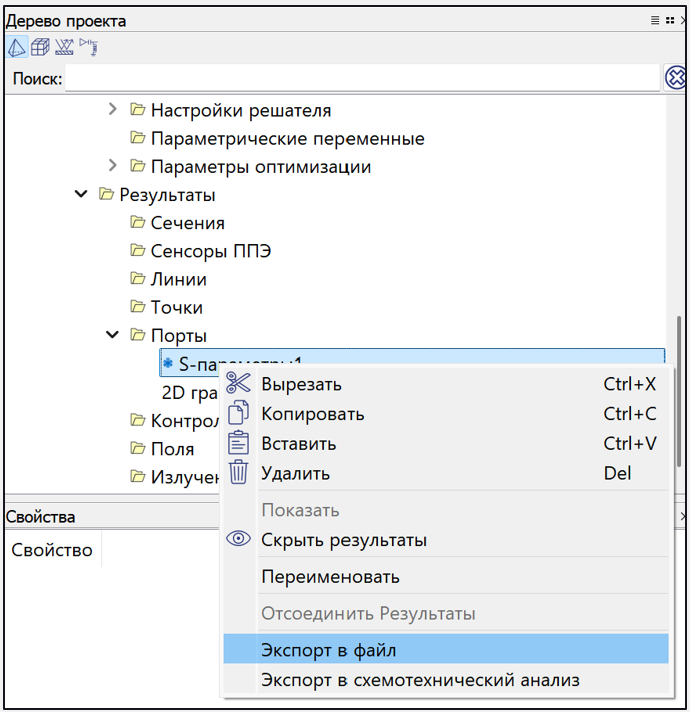The height and width of the screenshot is (712, 690).
Task: Click the fourth project tree toolbar icon
Action: [88, 46]
